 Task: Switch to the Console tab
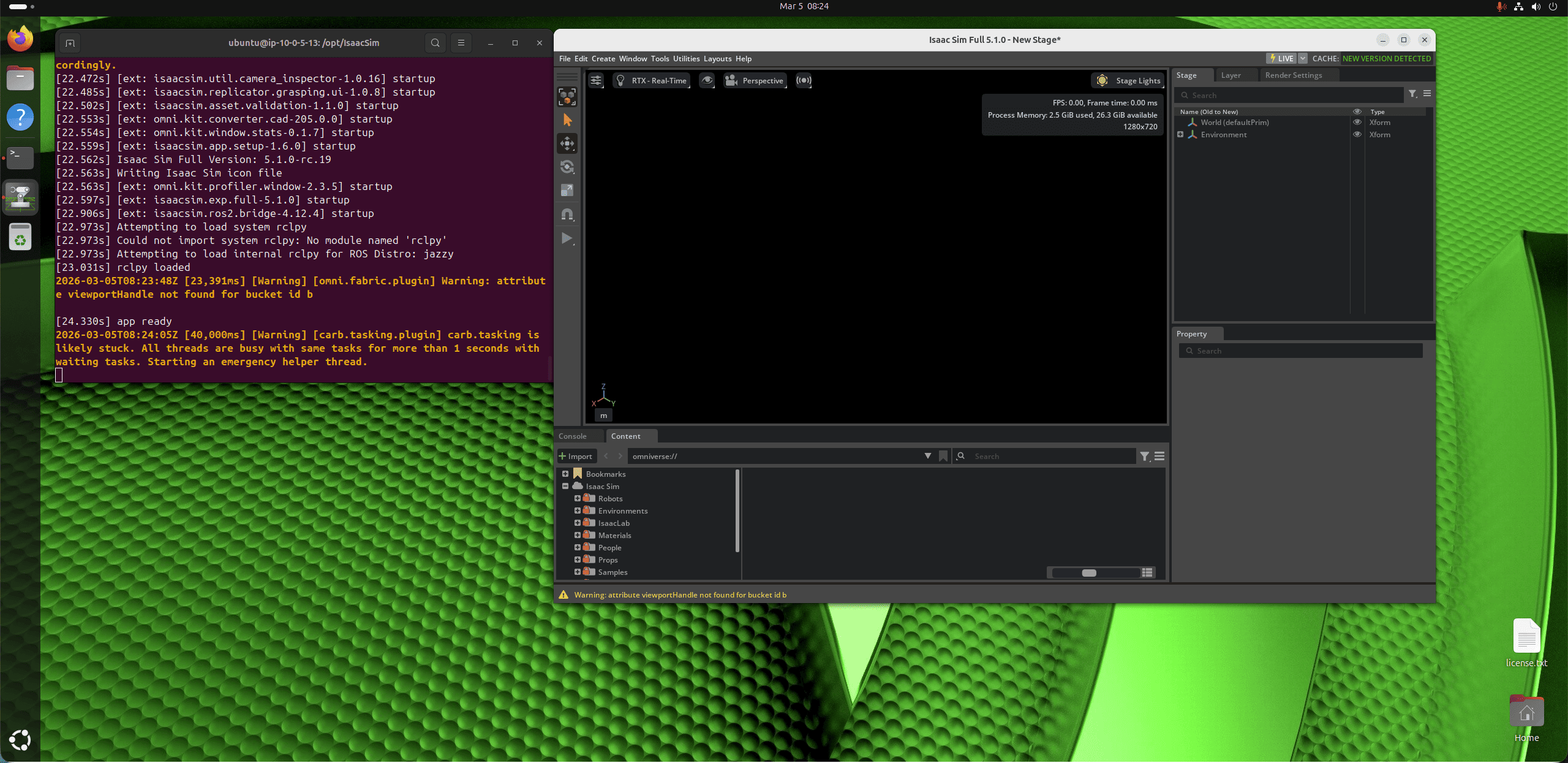[572, 436]
